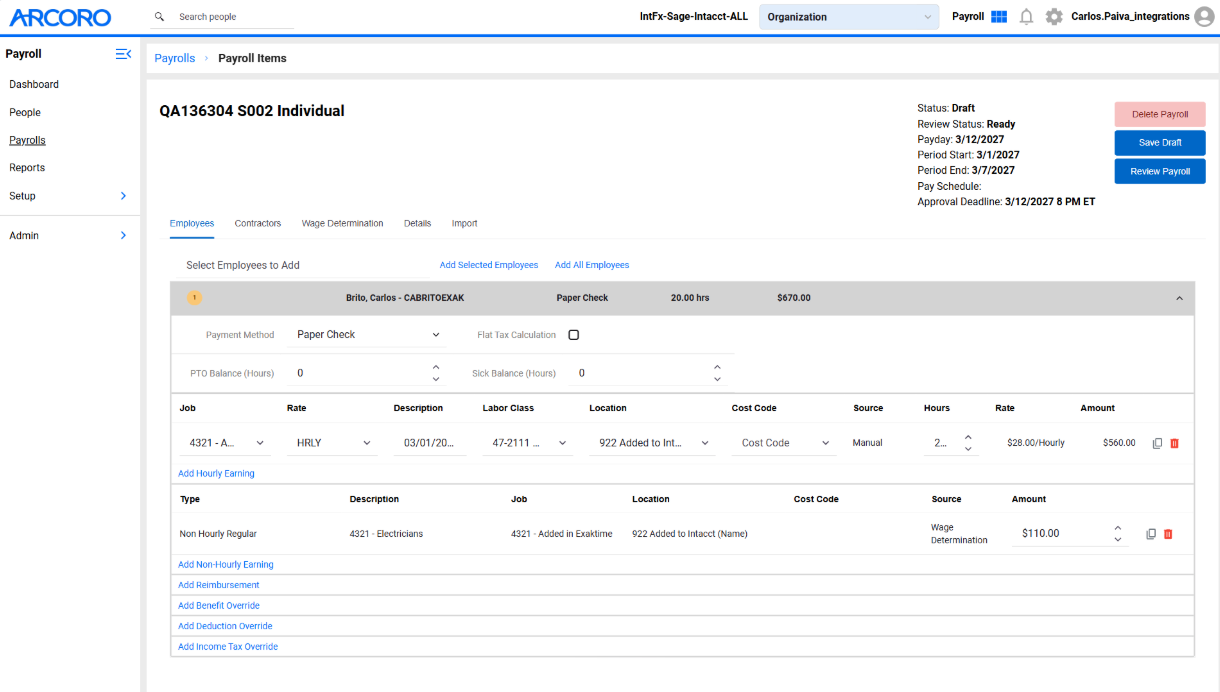Decrease PTO Balance hours stepper

coord(436,379)
